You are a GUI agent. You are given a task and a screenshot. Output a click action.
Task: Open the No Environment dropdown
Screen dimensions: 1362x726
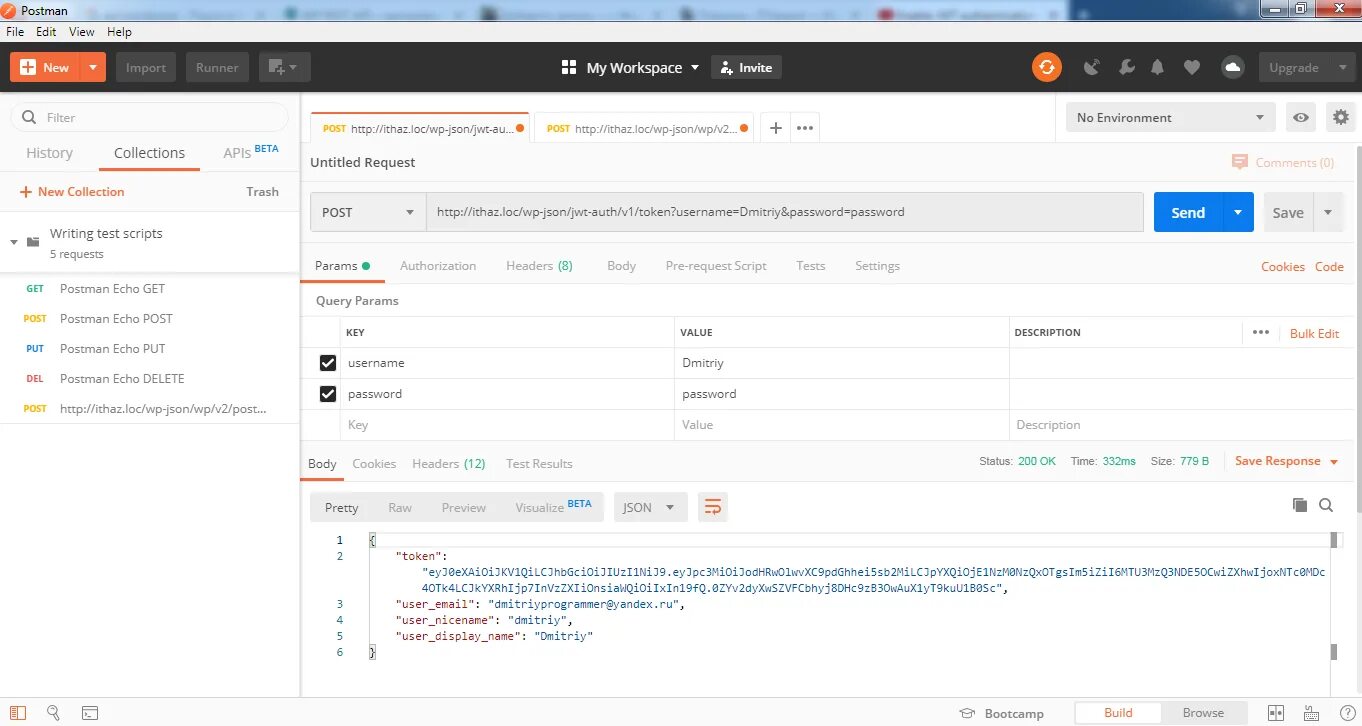coord(1170,117)
